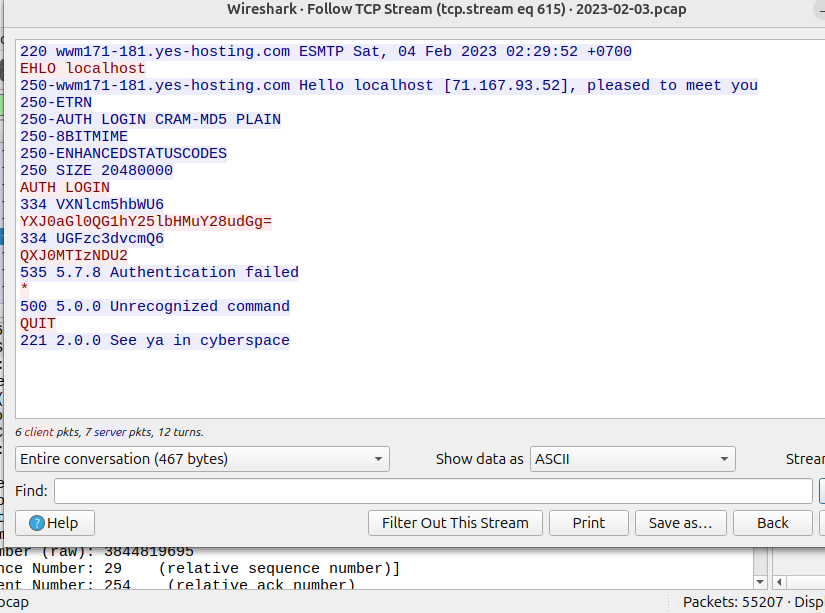Image resolution: width=825 pixels, height=613 pixels.
Task: Click the 'Show data as' label
Action: coord(479,459)
